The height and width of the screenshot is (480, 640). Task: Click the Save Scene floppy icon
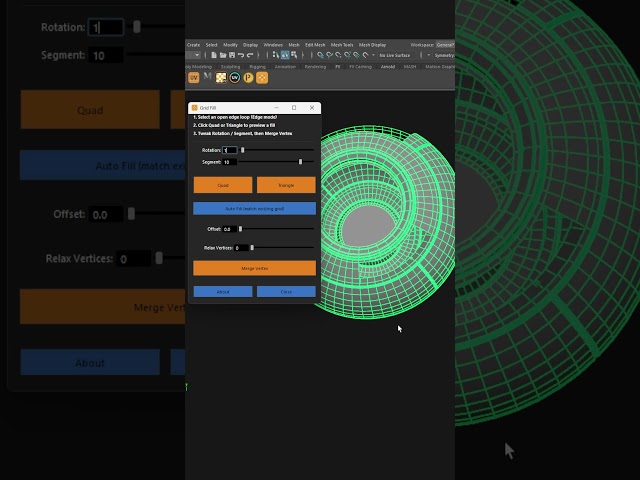(232, 55)
